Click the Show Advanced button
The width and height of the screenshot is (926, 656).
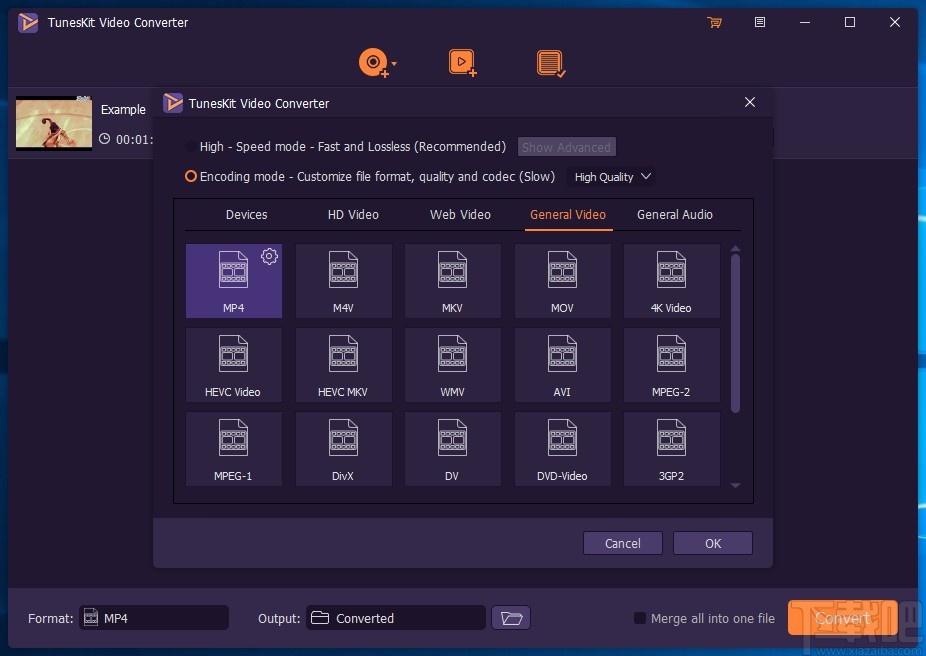coord(566,147)
